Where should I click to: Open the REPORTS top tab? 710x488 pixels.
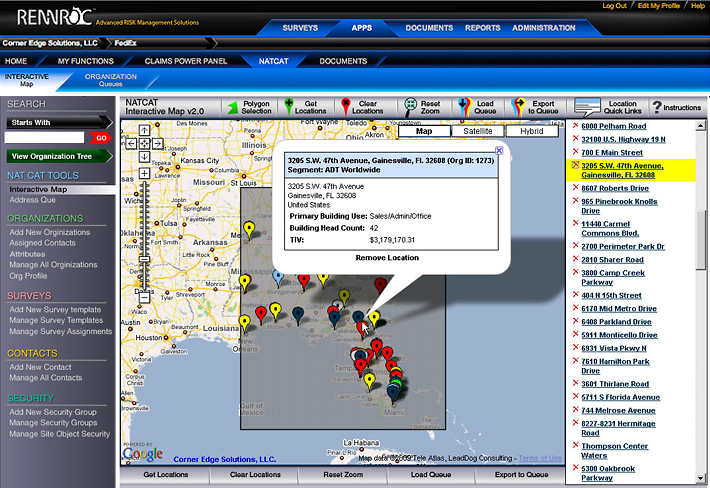483,28
